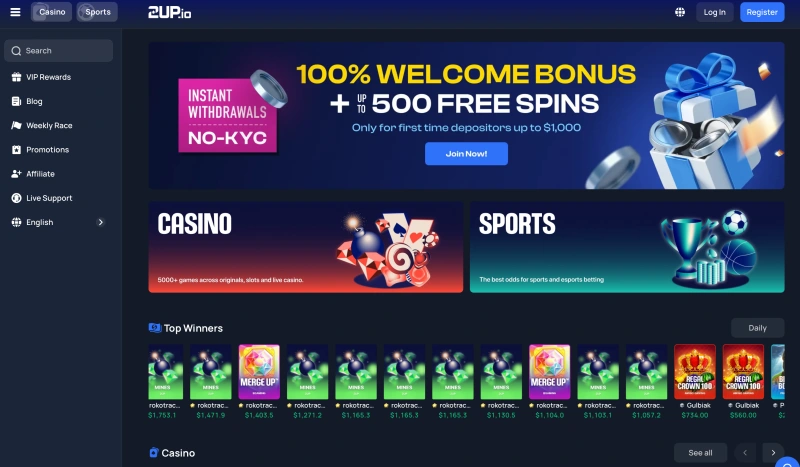Viewport: 800px width, 467px height.
Task: Open the hamburger menu icon
Action: (x=15, y=12)
